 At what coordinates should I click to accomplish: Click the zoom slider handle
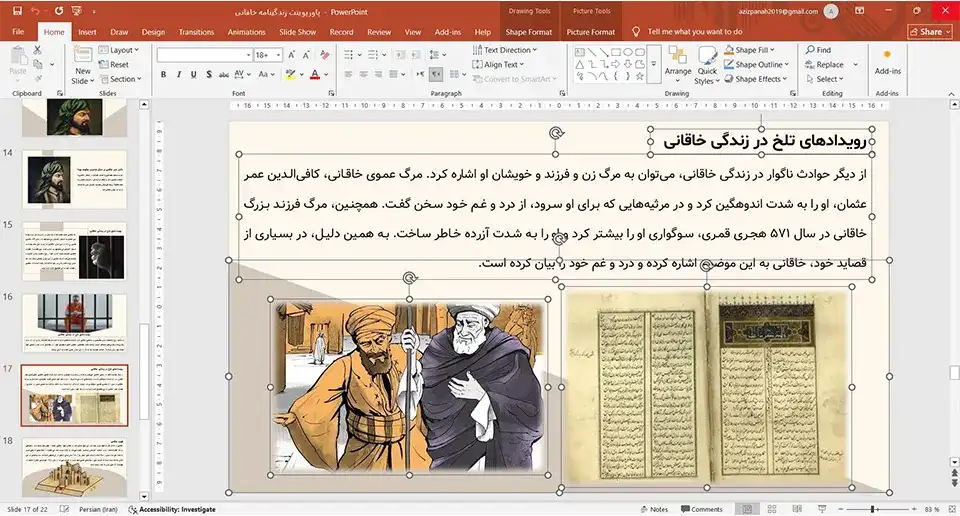pos(872,509)
